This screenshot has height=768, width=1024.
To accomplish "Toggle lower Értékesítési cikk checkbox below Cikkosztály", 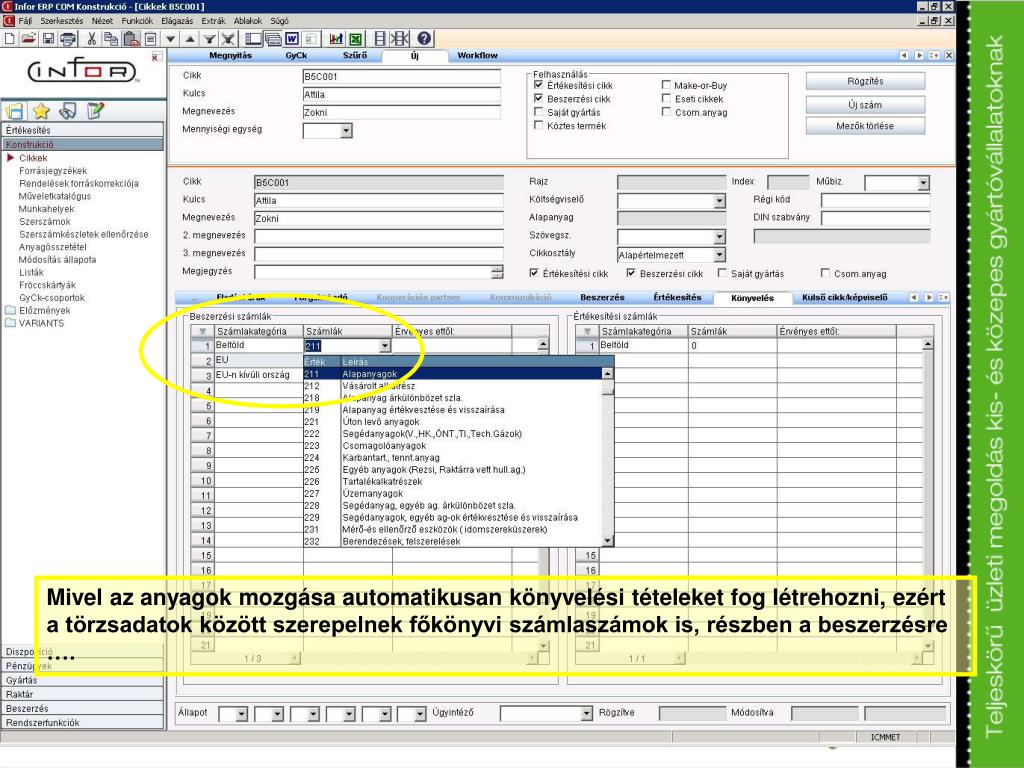I will point(534,273).
